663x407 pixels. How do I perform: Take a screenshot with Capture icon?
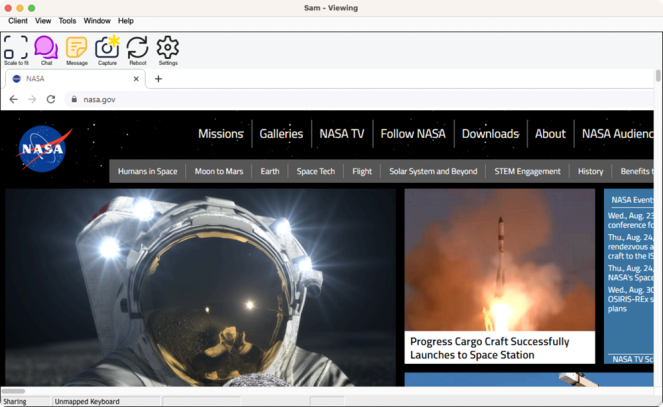click(107, 47)
